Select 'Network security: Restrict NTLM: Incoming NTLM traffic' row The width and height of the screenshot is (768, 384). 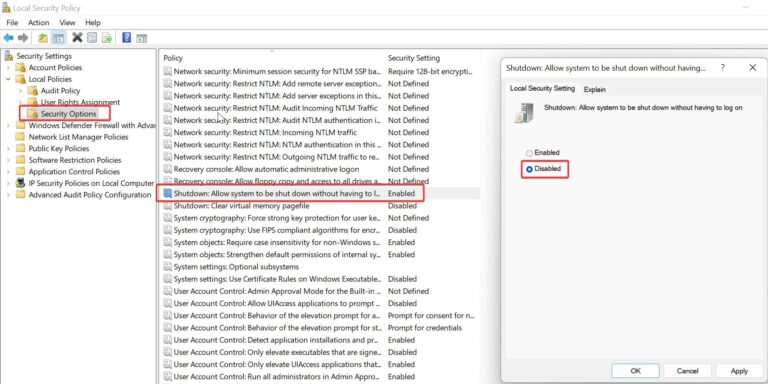tap(320, 132)
